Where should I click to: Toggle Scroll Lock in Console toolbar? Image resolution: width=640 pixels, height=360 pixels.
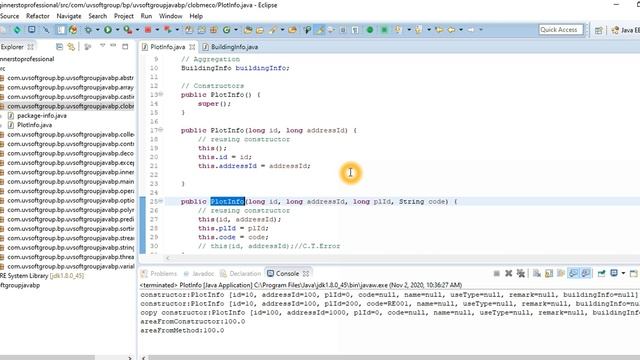pyautogui.click(x=549, y=273)
